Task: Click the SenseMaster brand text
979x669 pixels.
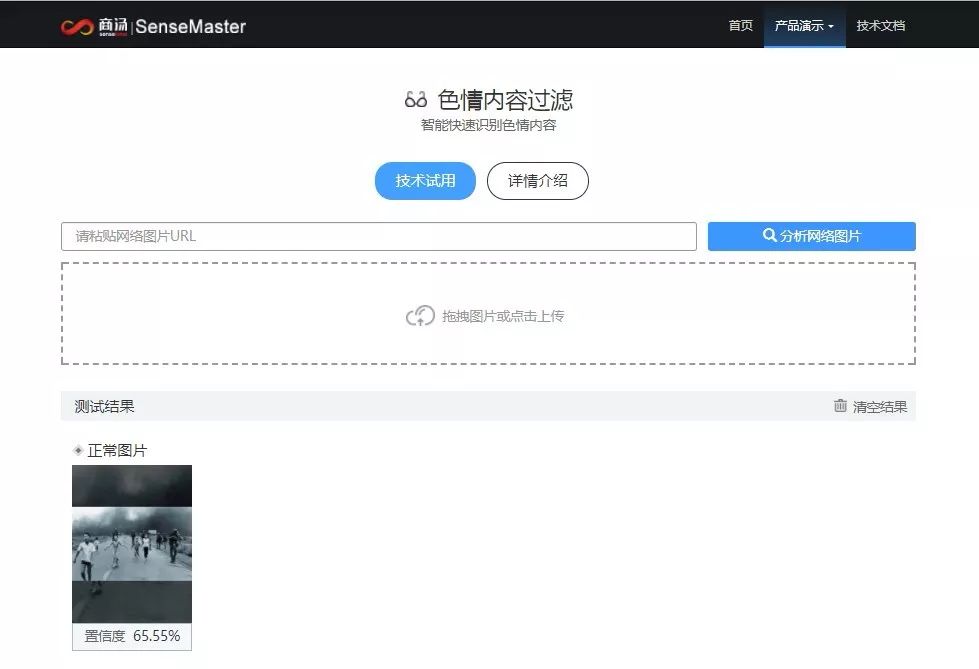Action: [x=190, y=27]
